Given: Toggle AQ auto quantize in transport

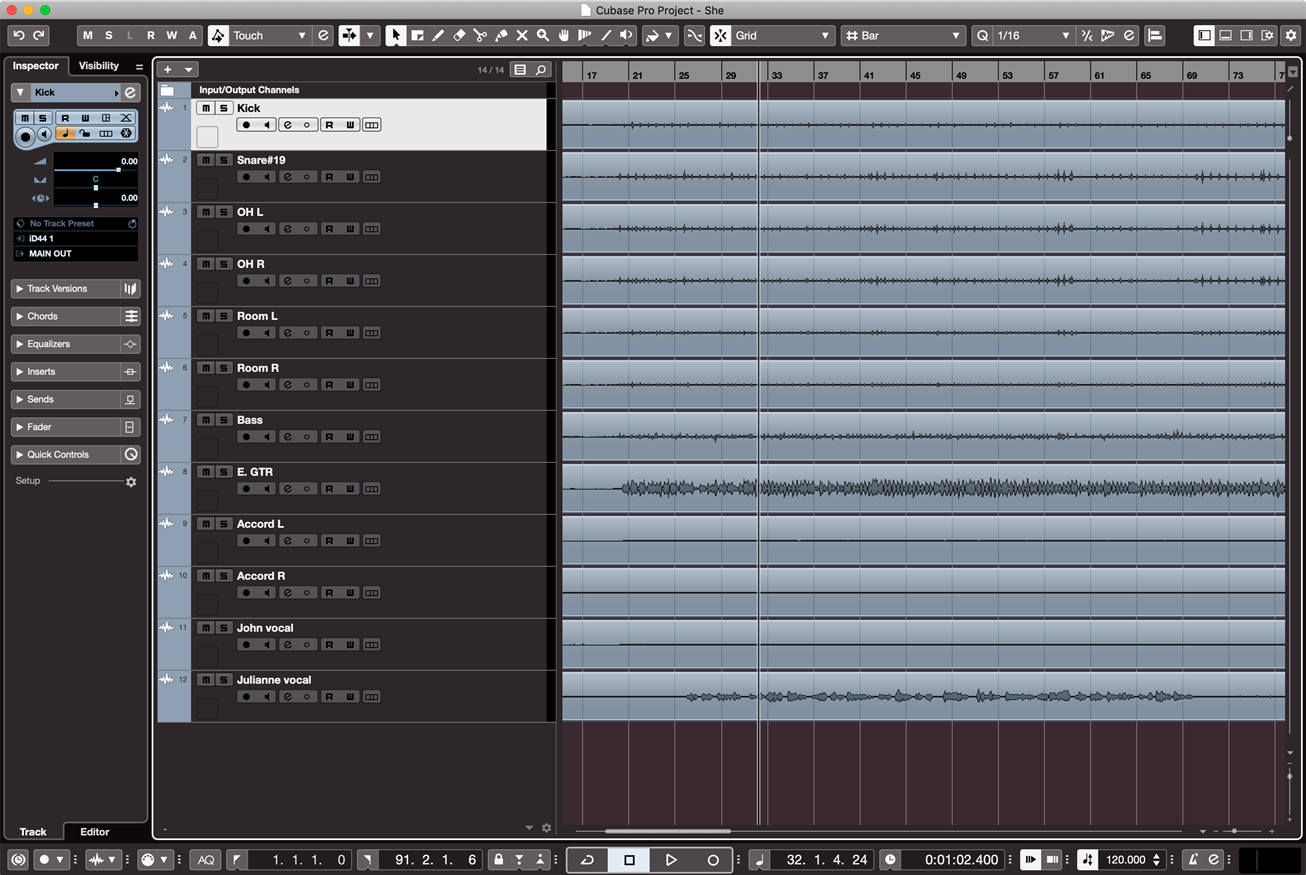Looking at the screenshot, I should (x=206, y=859).
